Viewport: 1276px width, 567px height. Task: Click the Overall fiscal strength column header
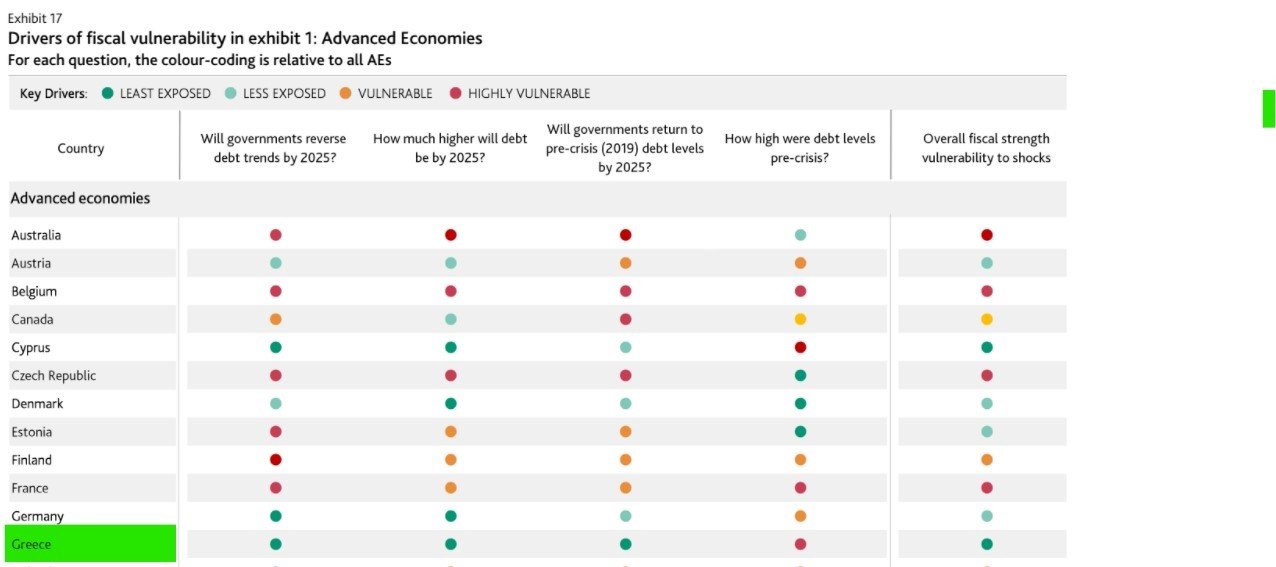click(986, 148)
